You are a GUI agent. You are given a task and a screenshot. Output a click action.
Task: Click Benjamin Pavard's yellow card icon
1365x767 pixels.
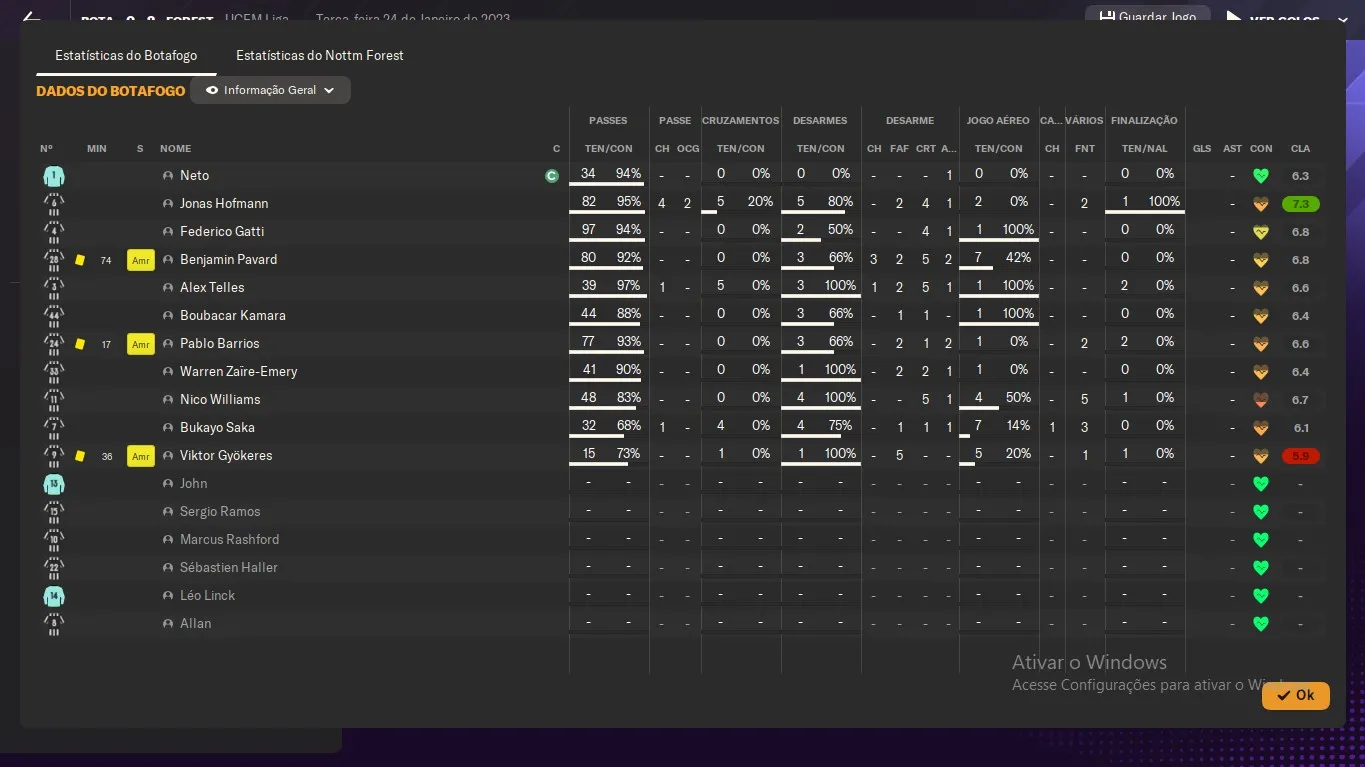80,260
